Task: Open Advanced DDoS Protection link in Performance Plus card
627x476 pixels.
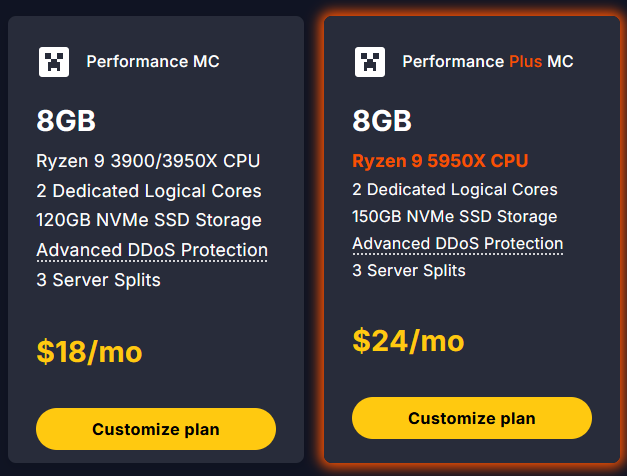Action: tap(458, 244)
